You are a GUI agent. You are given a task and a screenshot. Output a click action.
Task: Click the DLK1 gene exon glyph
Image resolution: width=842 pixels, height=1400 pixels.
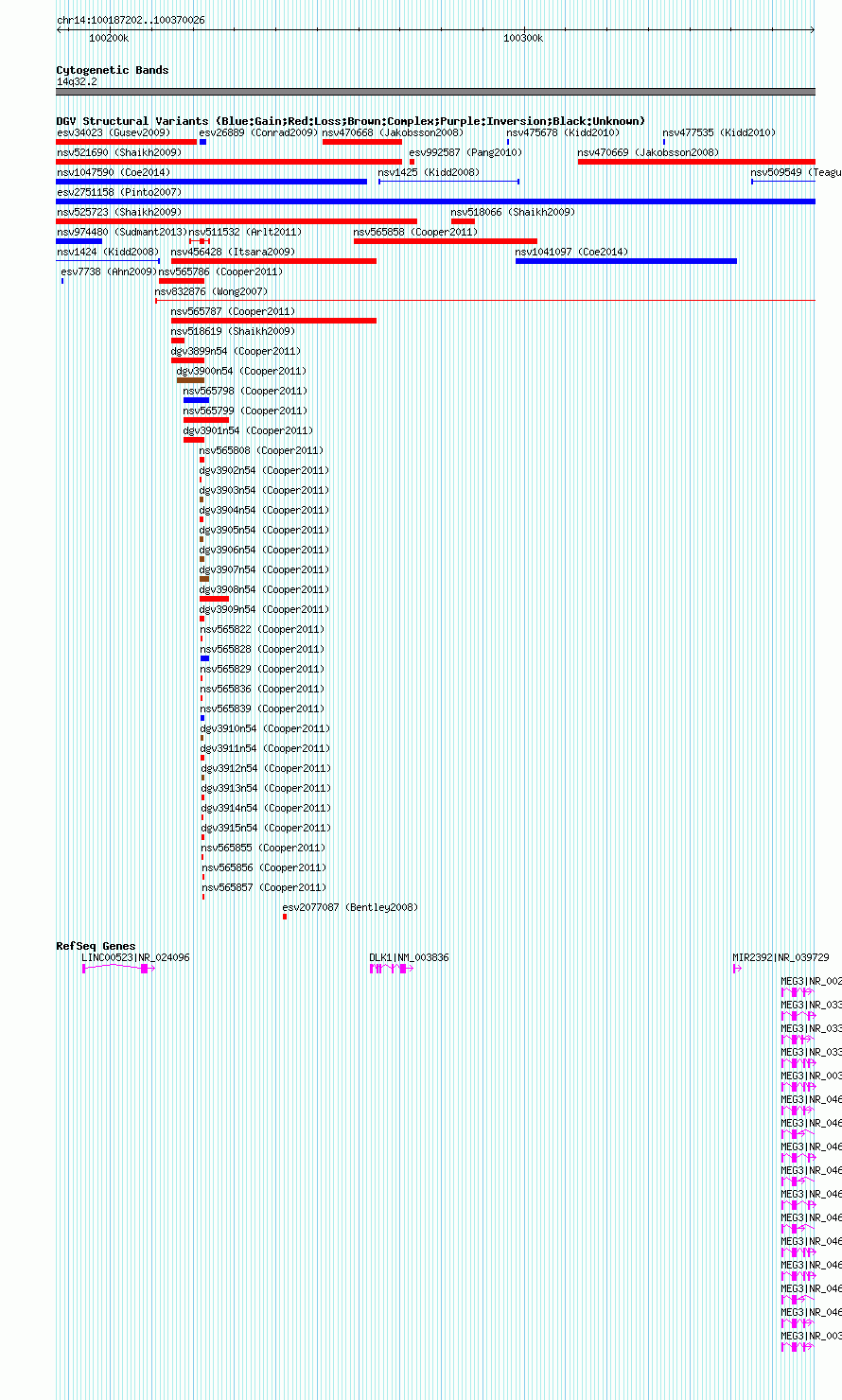(x=391, y=969)
